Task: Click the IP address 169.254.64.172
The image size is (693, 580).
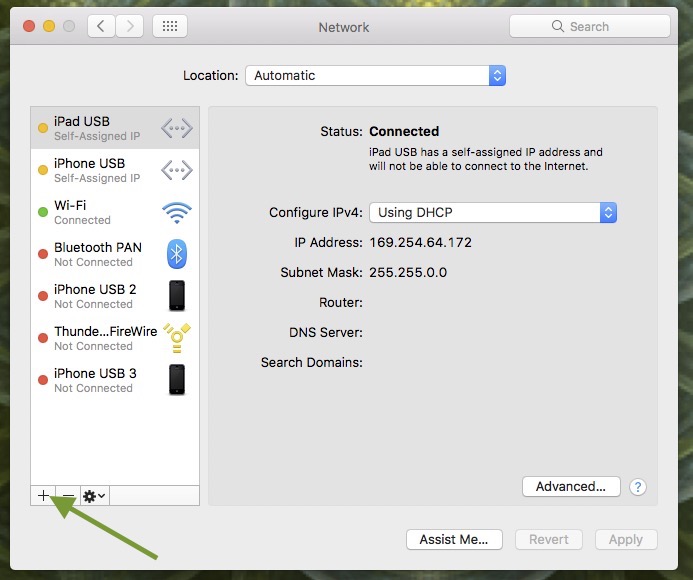Action: pos(420,242)
